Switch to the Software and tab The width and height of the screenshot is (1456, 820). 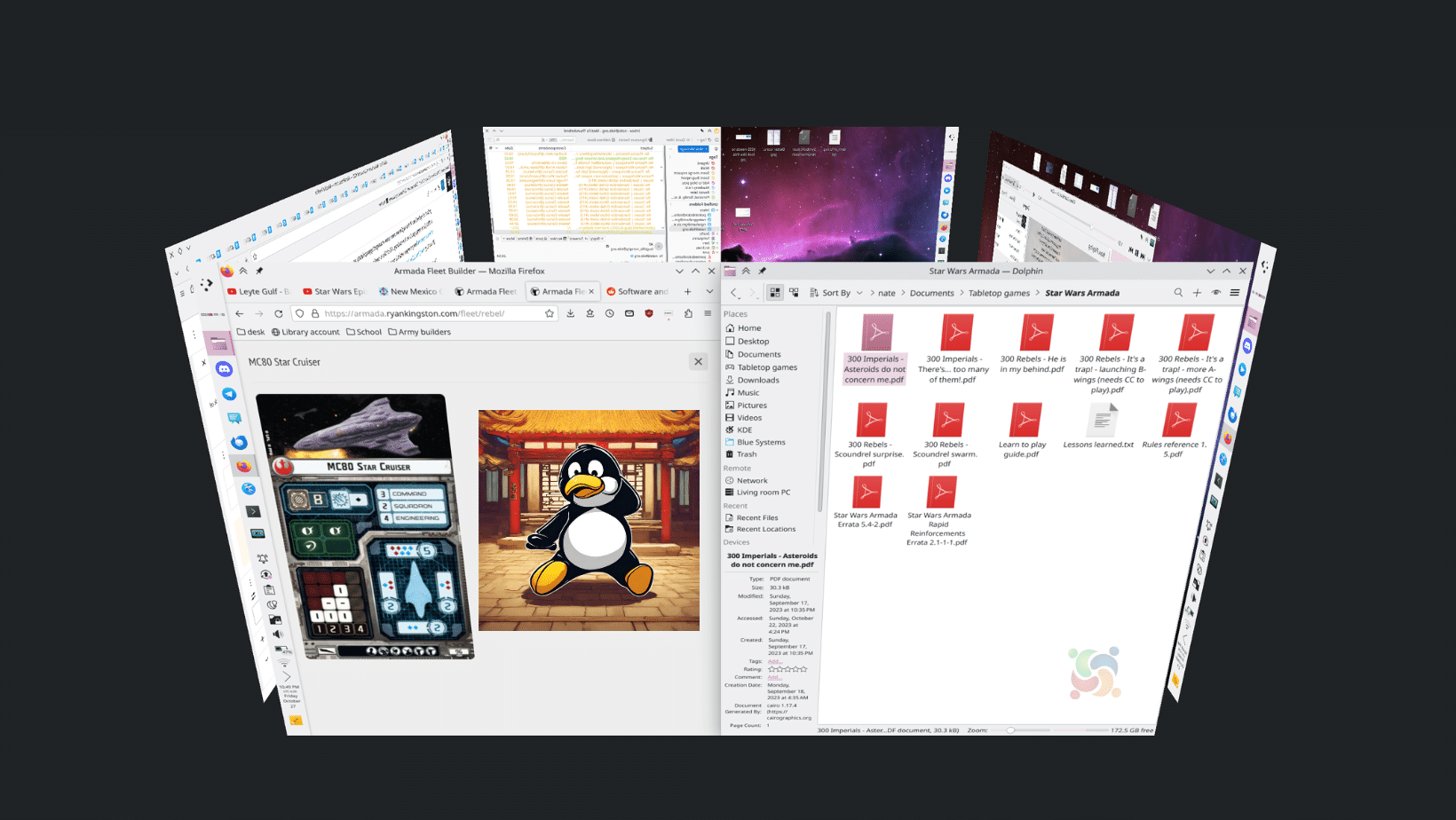coord(637,291)
